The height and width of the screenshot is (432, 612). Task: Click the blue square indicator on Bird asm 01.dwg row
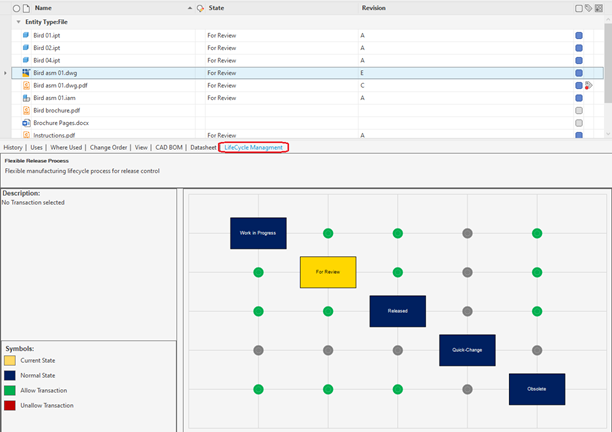coord(579,73)
